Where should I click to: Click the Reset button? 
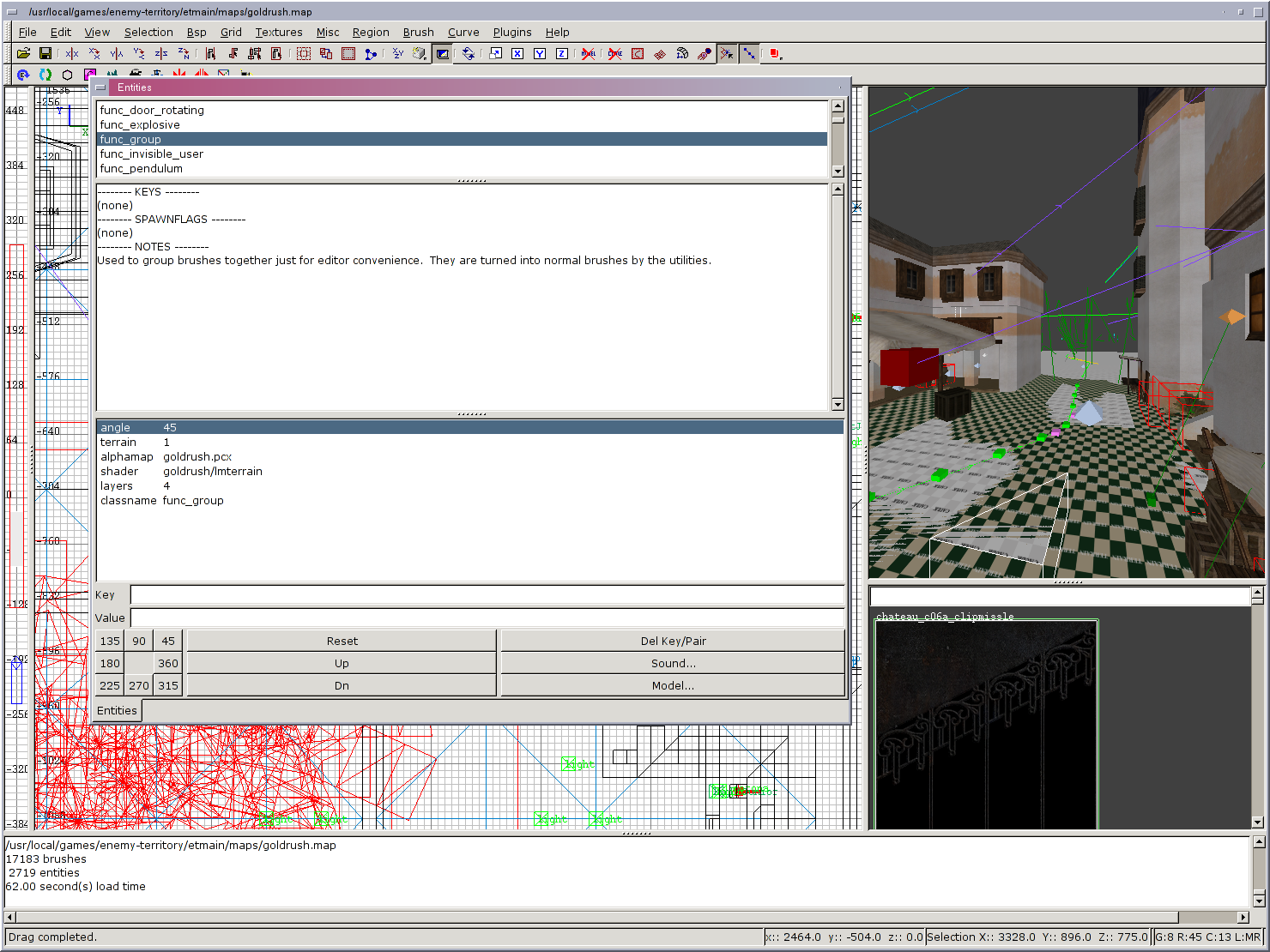point(342,641)
